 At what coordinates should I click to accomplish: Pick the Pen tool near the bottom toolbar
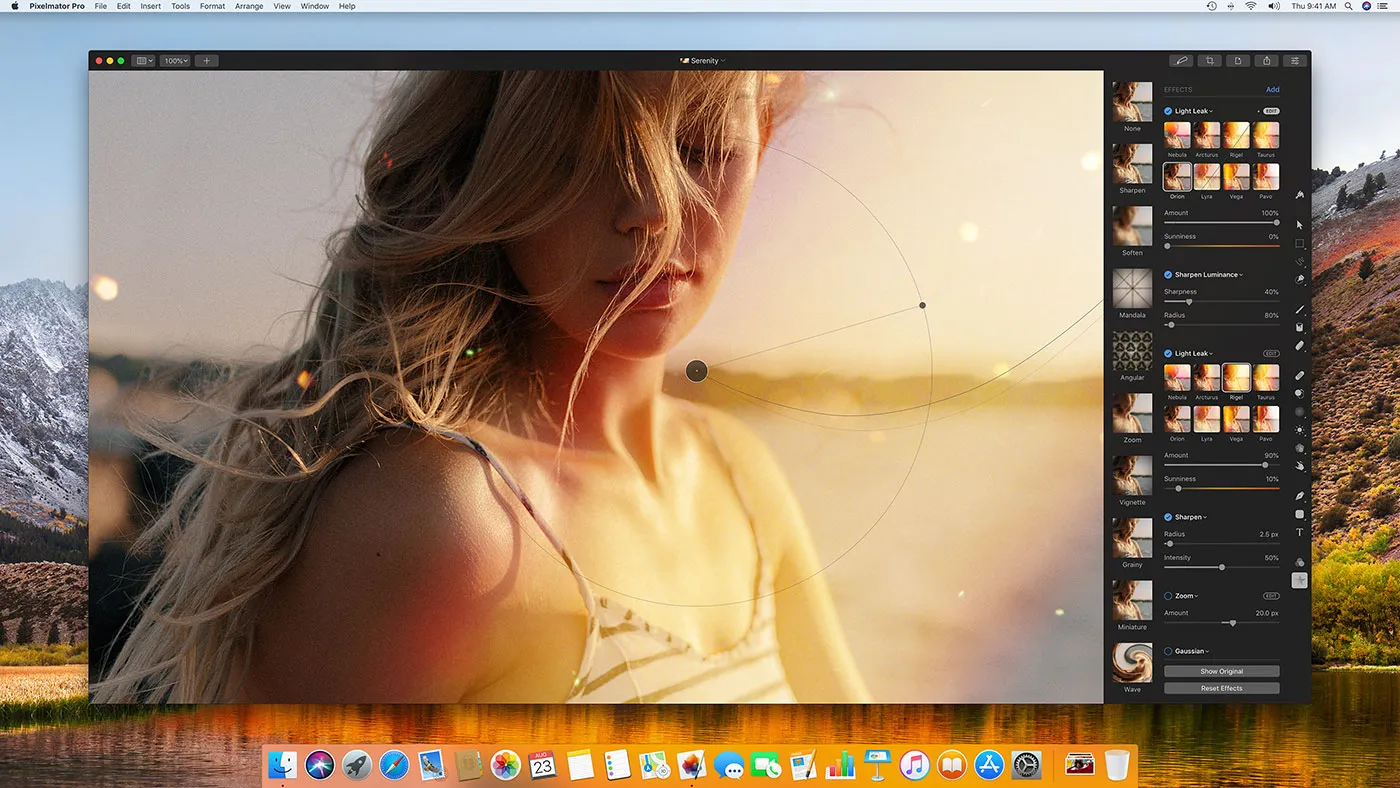pos(1299,495)
